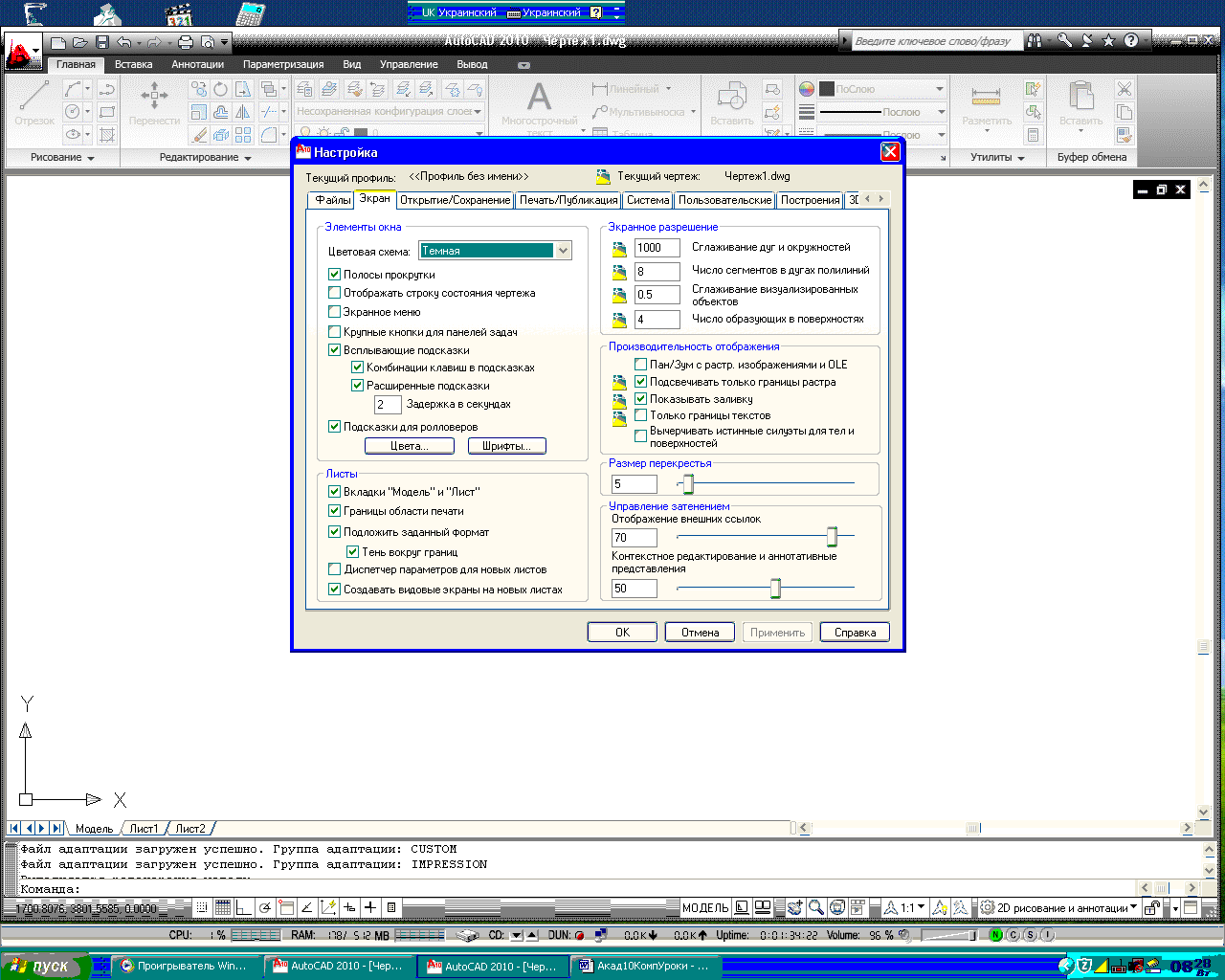
Task: Check the Экранное меню checkbox
Action: 334,312
